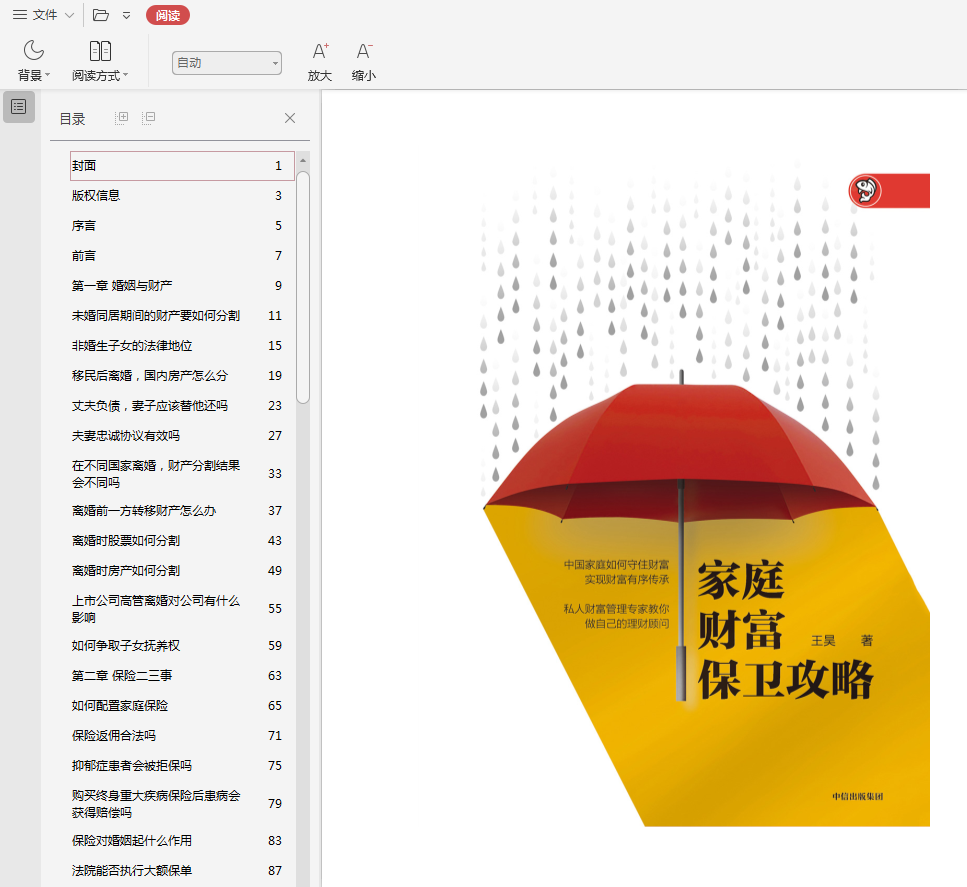Close the 目录 panel
This screenshot has width=967, height=887.
pos(290,118)
